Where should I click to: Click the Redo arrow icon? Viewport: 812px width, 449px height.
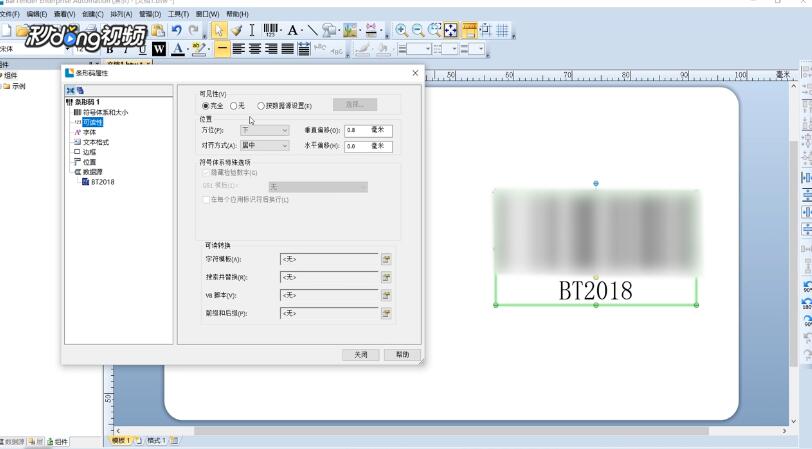coord(194,30)
